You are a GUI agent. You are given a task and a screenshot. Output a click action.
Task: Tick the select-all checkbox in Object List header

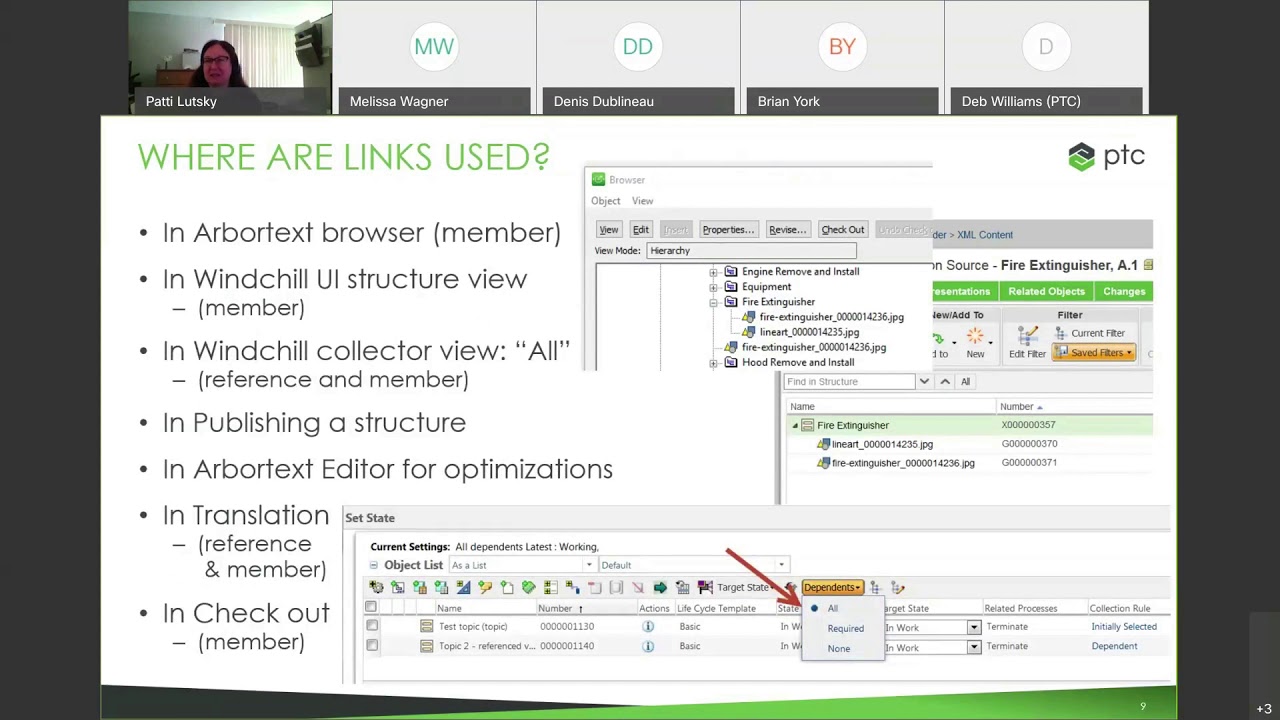[371, 608]
